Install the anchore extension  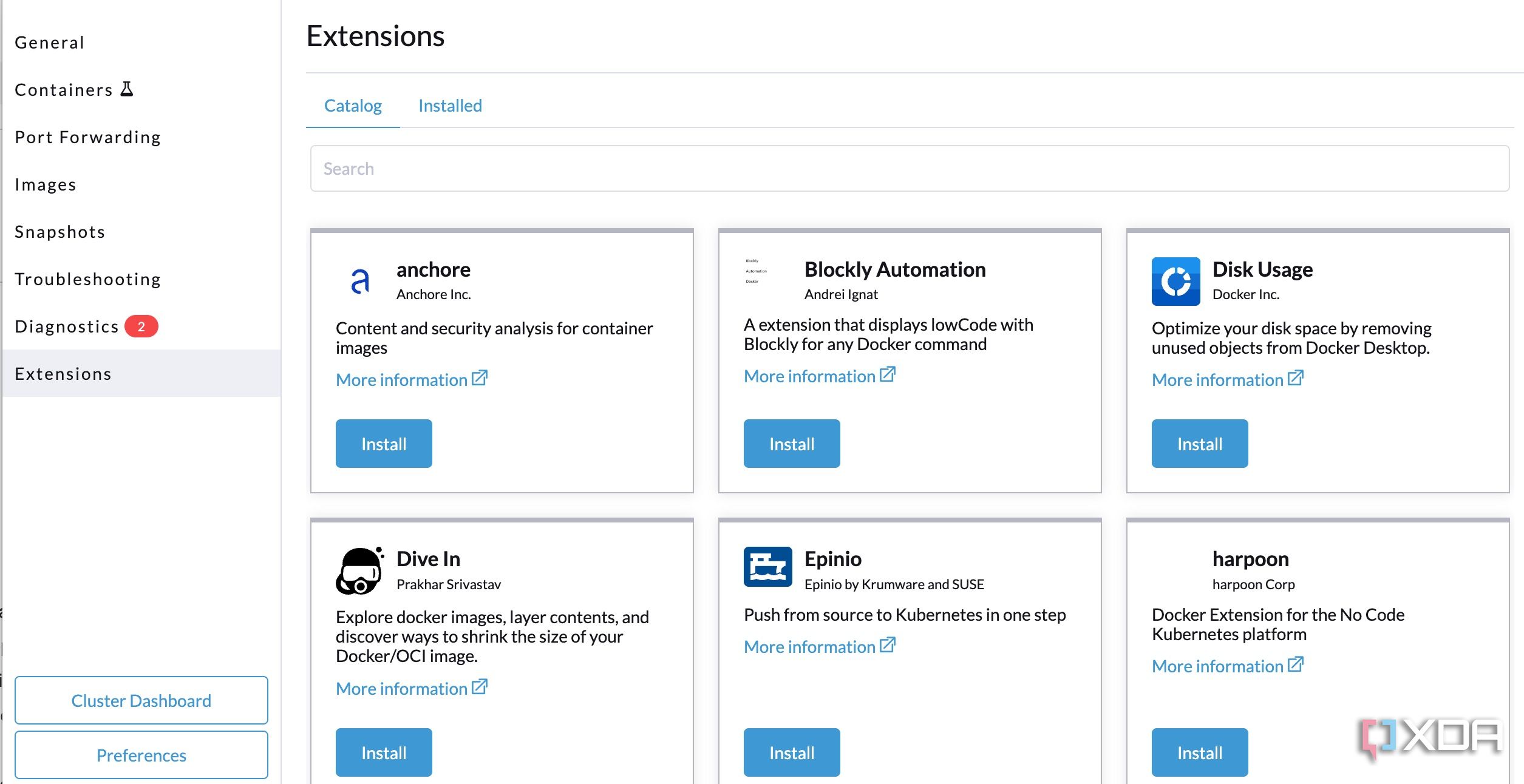384,444
